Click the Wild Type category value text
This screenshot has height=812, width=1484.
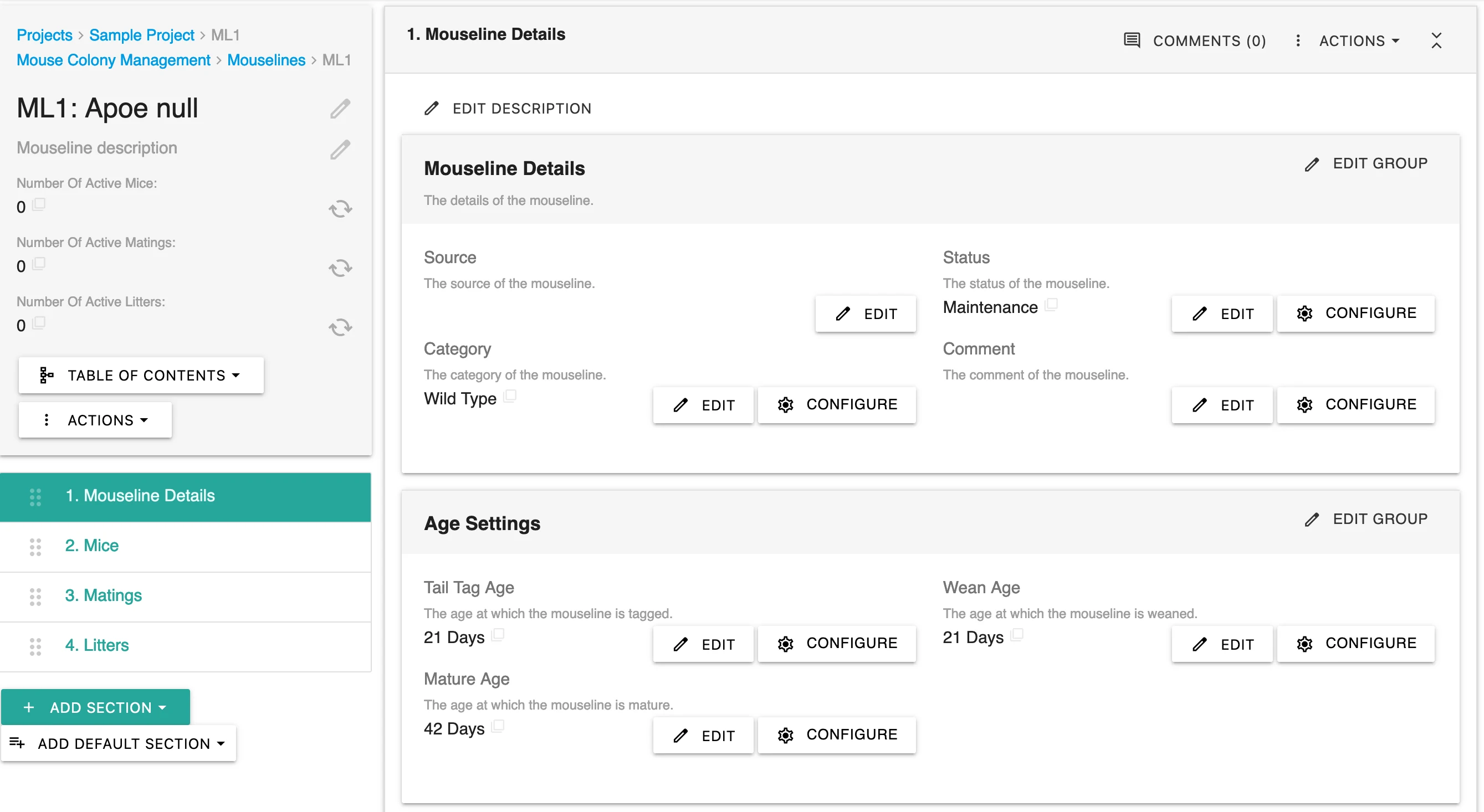460,398
